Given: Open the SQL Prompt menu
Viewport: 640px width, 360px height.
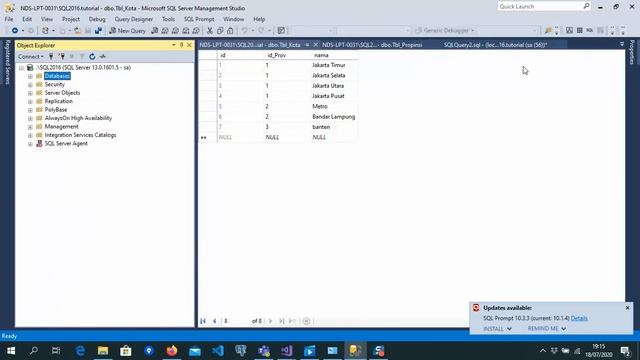Looking at the screenshot, I should pyautogui.click(x=199, y=19).
